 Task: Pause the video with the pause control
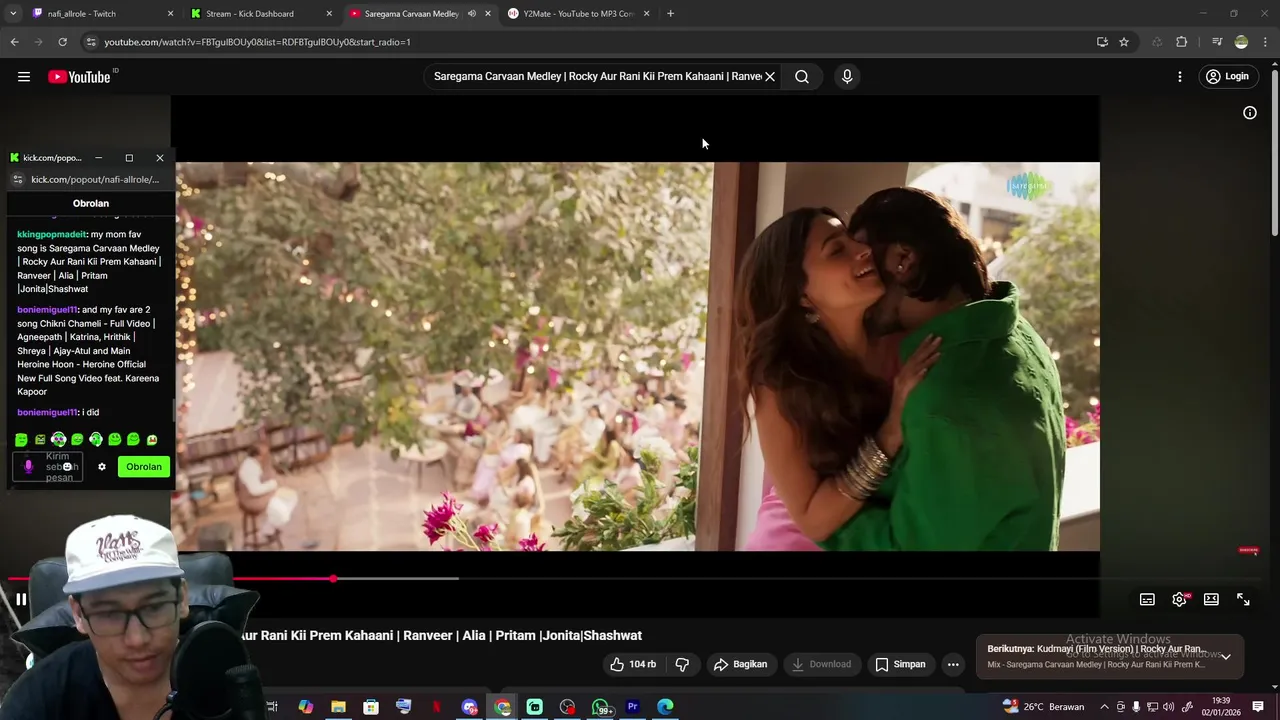20,599
